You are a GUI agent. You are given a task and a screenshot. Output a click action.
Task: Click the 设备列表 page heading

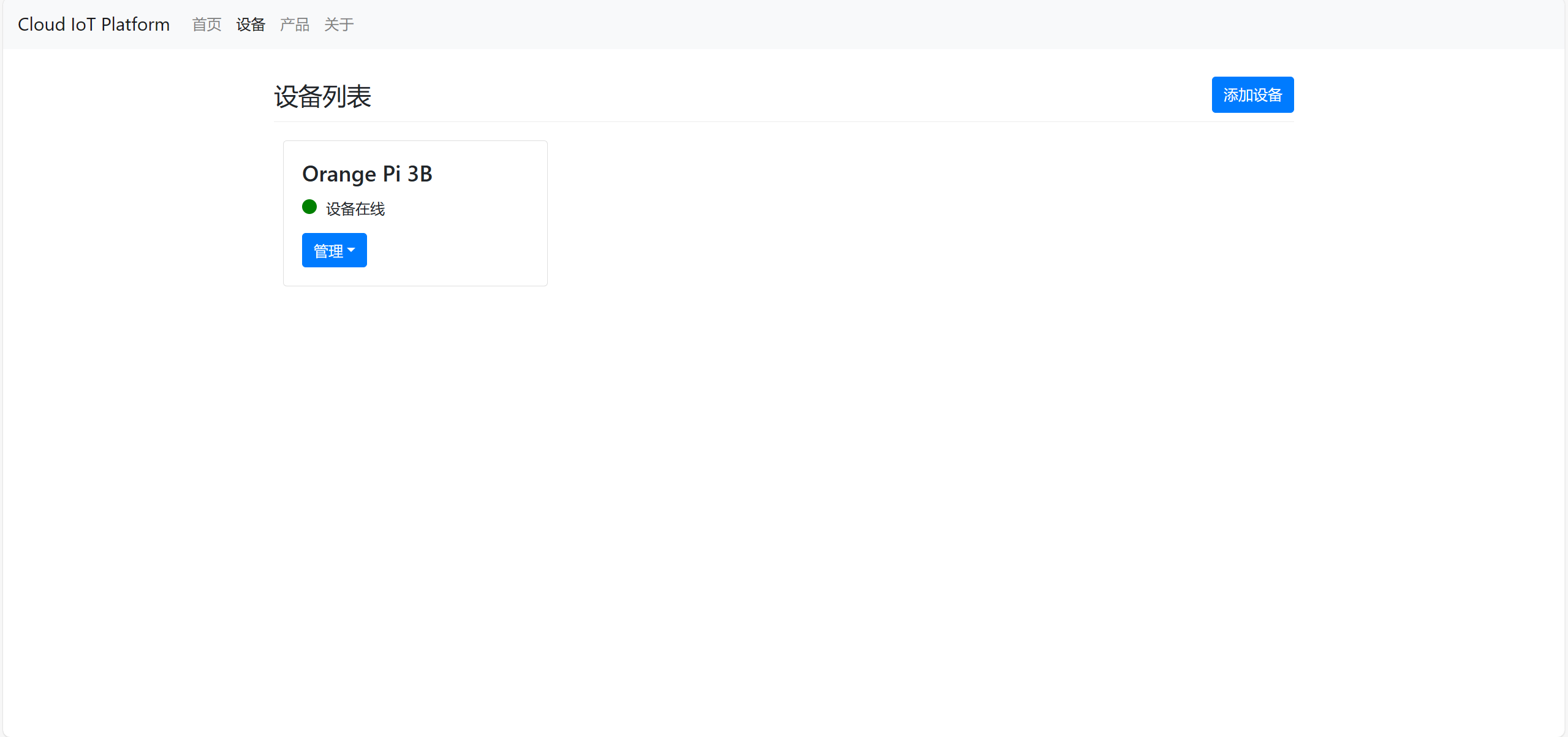(322, 96)
